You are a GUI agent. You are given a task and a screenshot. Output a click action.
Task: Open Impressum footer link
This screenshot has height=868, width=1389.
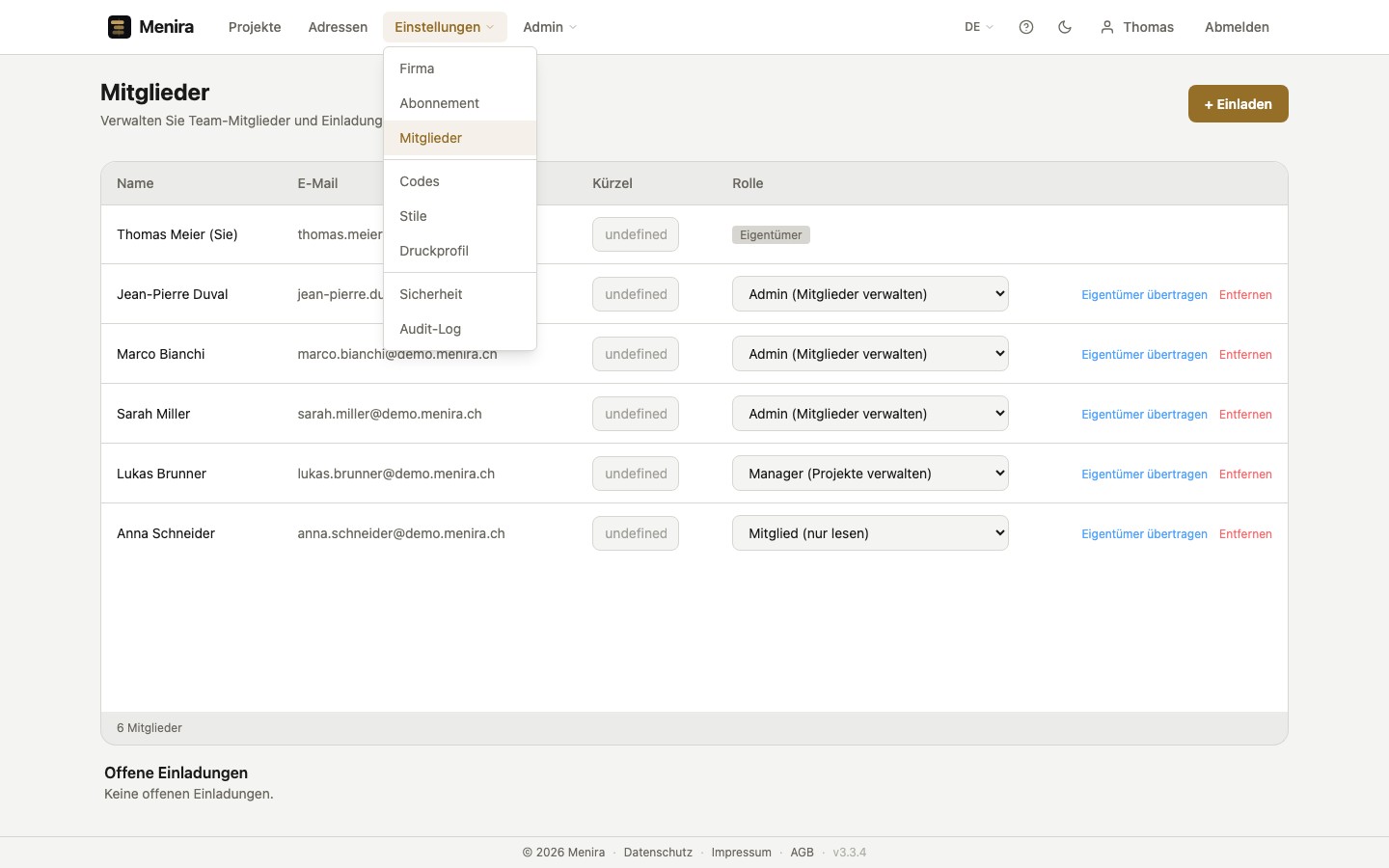pos(742,853)
